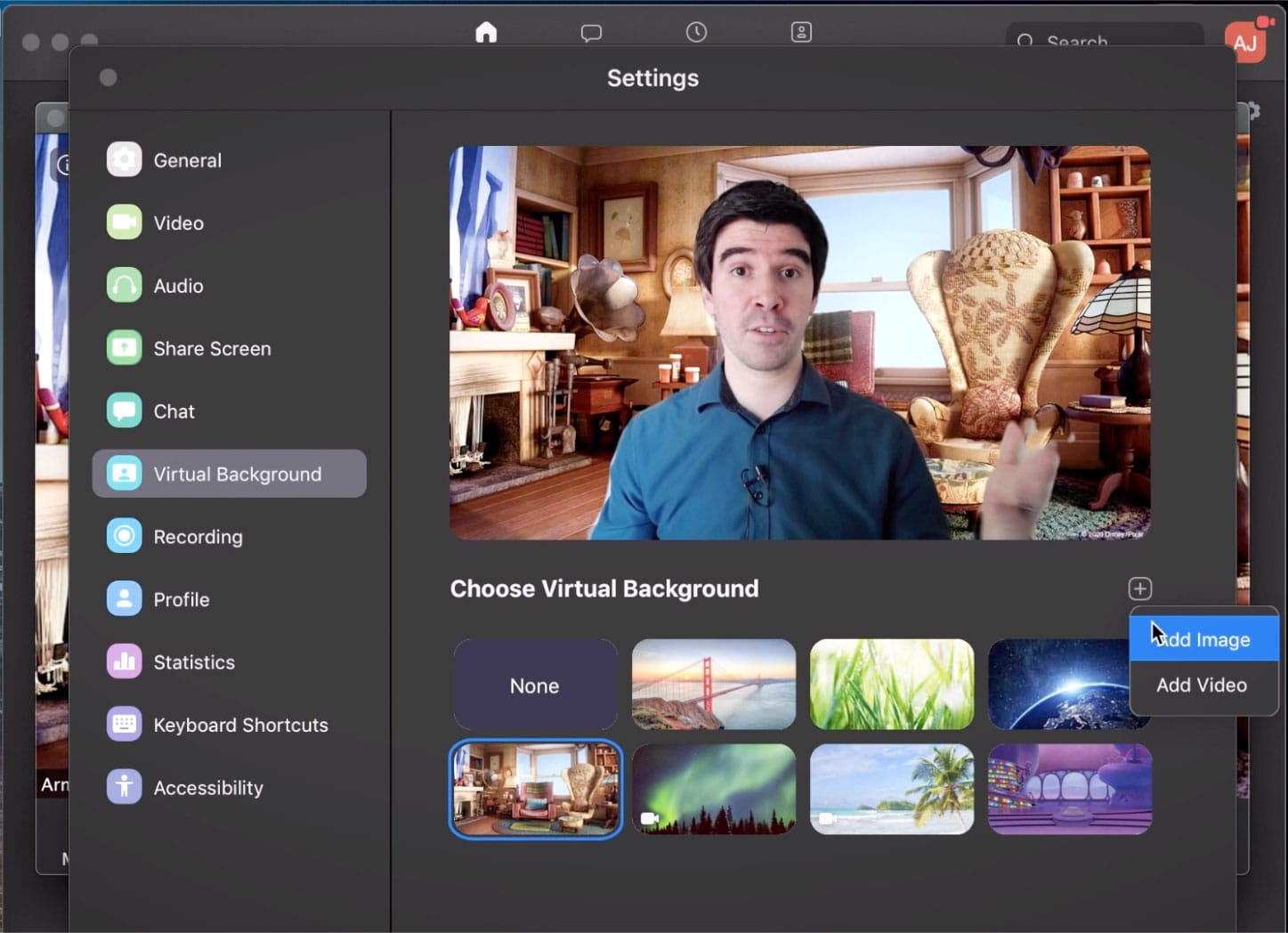Choose Add Video from the popup menu
Image resolution: width=1288 pixels, height=933 pixels.
(x=1203, y=685)
